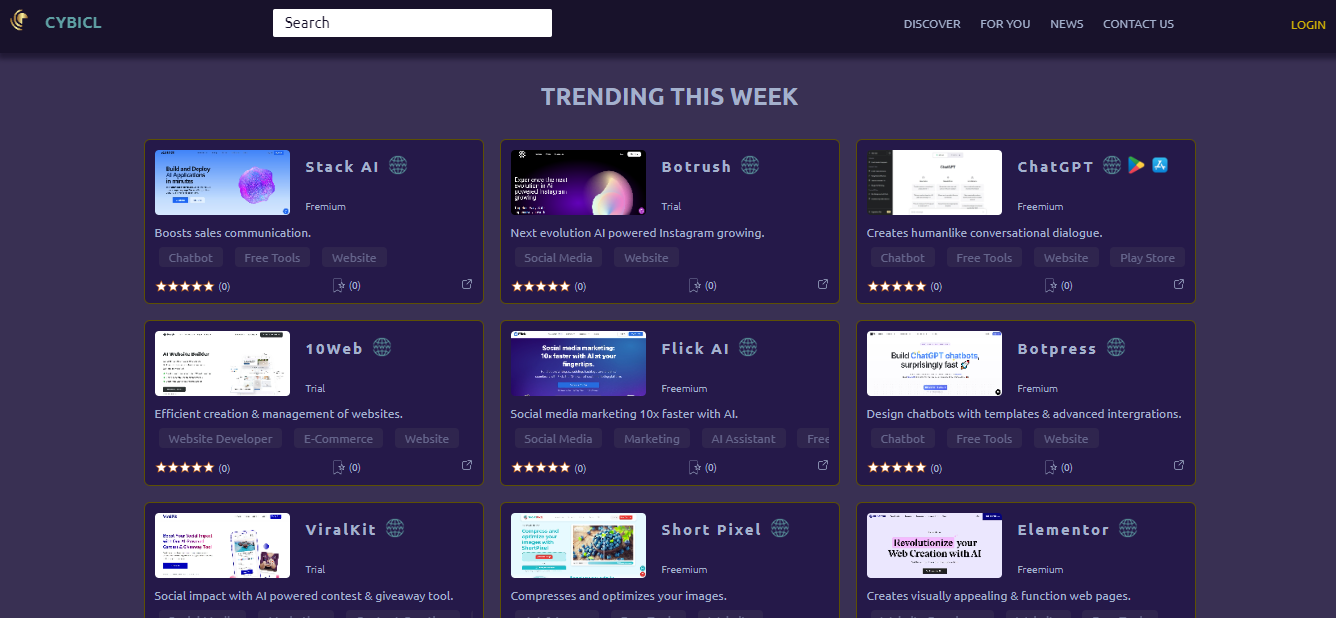Select the Play Store tag on ChatGPT
Screen dimensions: 1336x618
[x=1147, y=258]
